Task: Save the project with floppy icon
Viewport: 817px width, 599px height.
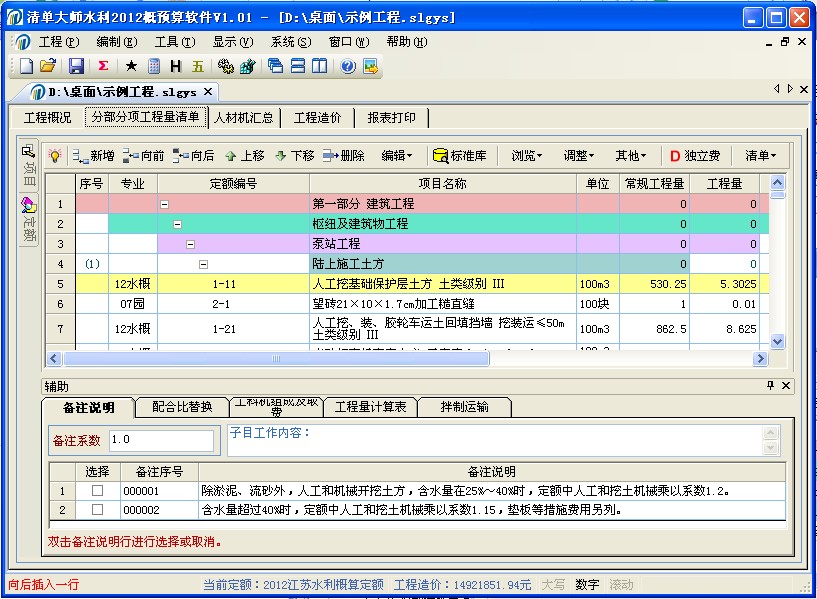Action: point(76,66)
